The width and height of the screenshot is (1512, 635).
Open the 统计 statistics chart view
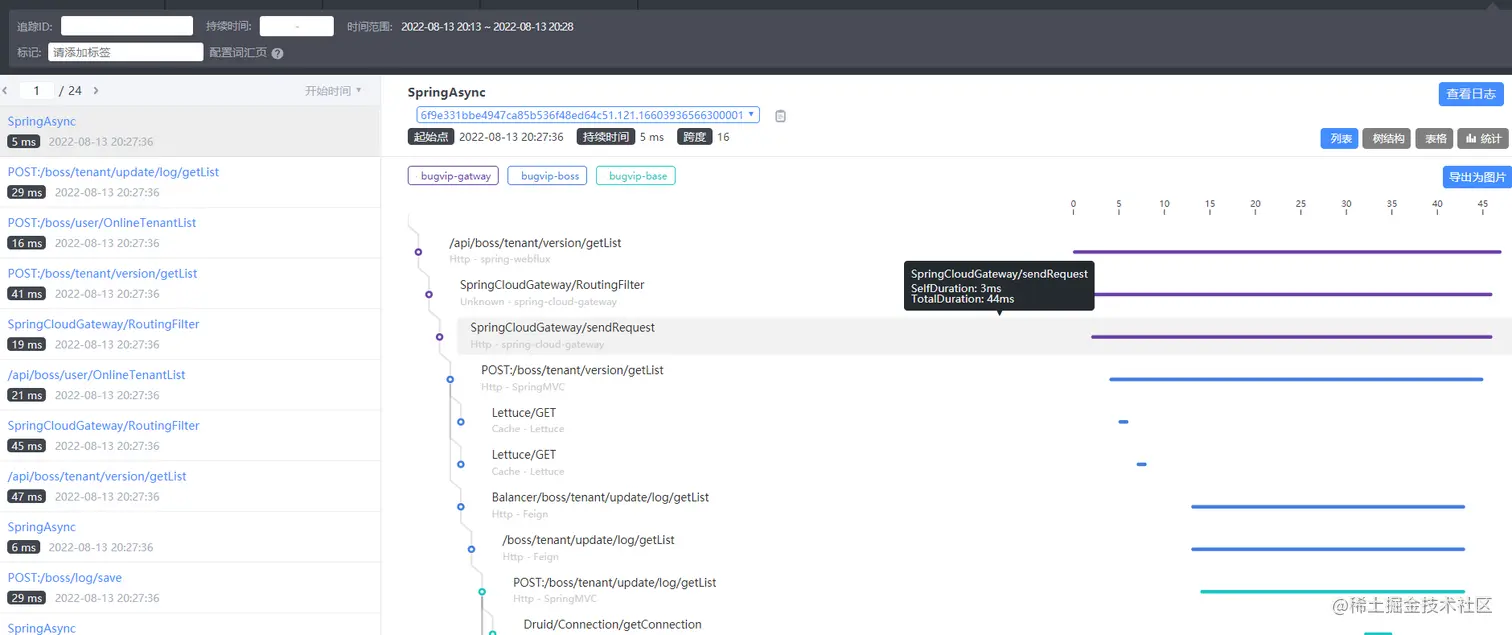1483,139
